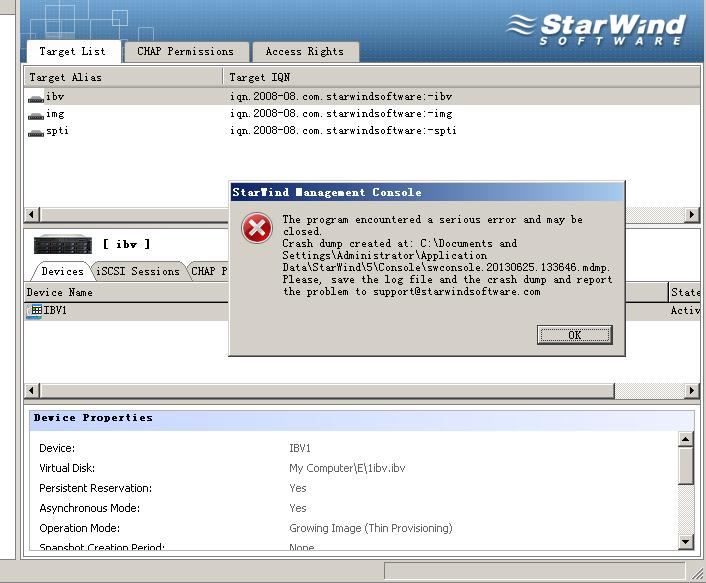
Task: Click the Device value IBV1 in properties
Action: pyautogui.click(x=299, y=448)
